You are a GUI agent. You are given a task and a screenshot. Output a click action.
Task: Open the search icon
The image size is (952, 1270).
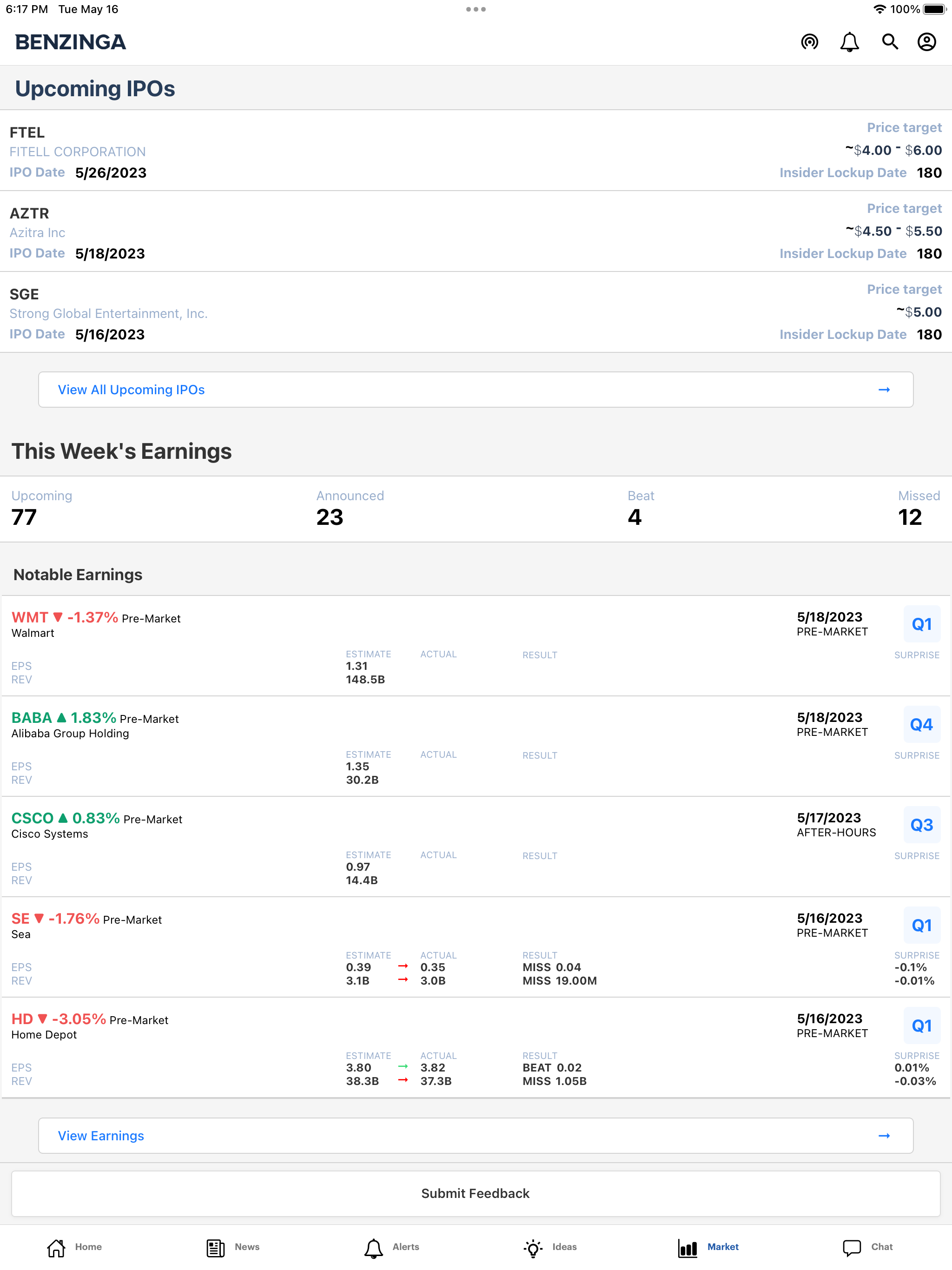point(890,42)
